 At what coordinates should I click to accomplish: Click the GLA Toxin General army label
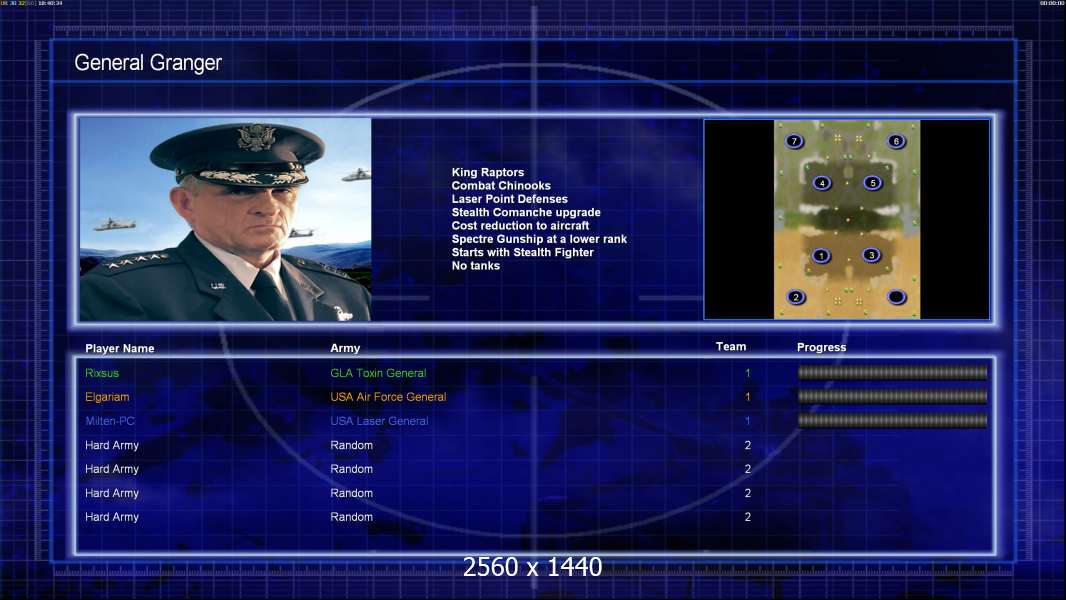[378, 373]
